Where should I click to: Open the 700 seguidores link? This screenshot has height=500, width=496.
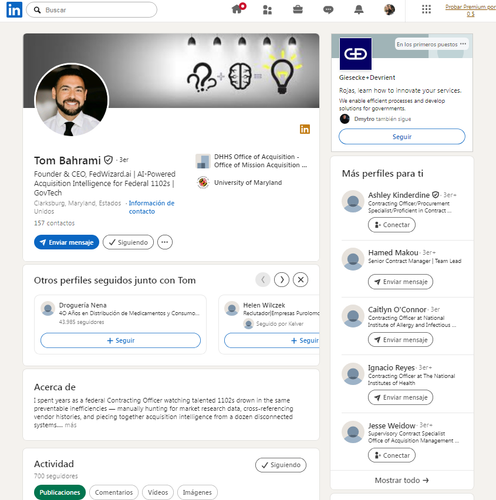tap(56, 476)
